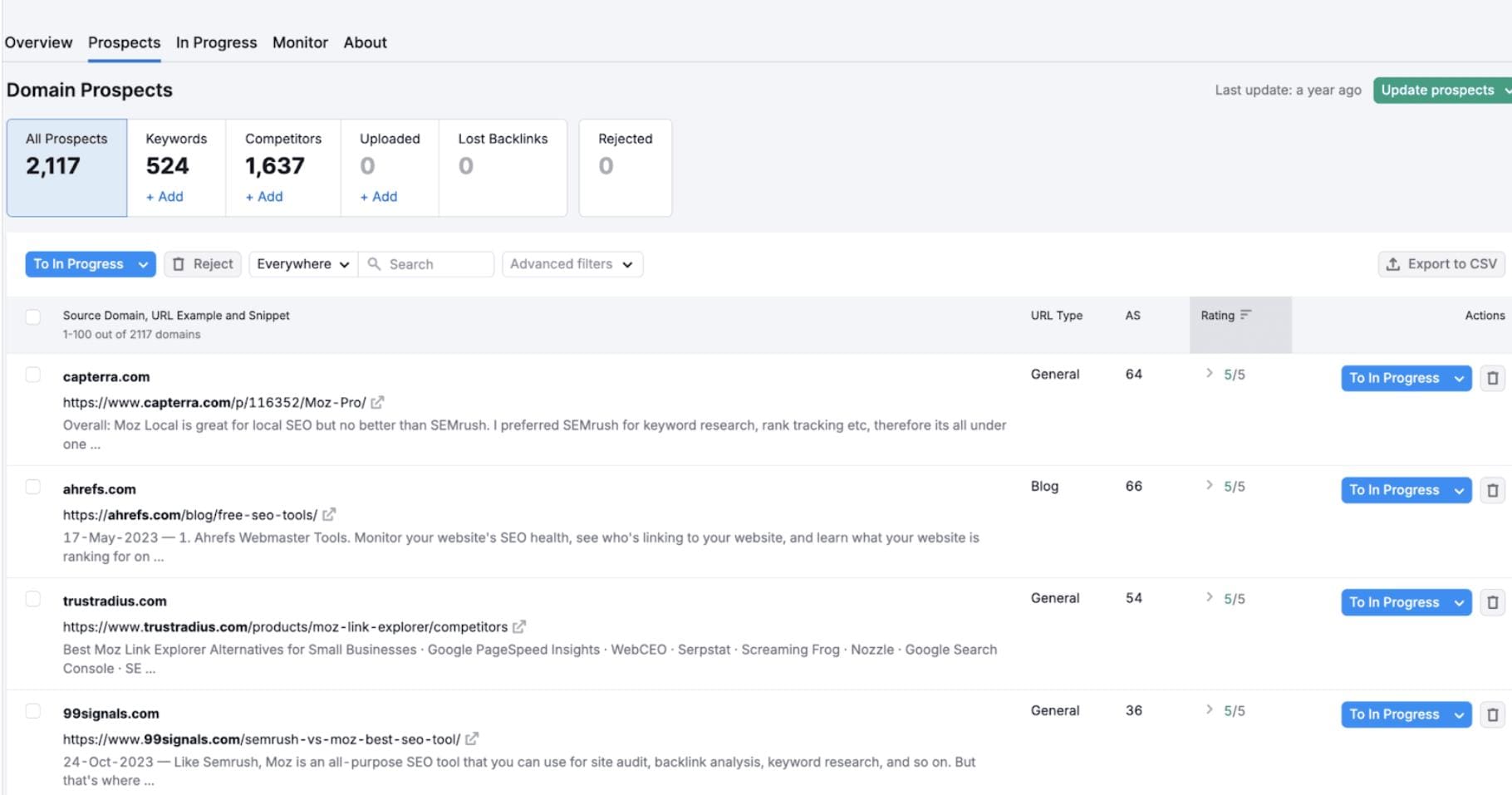Click trash icon for ahrefs.com row
Screen dimensions: 1512x795
coord(1492,490)
